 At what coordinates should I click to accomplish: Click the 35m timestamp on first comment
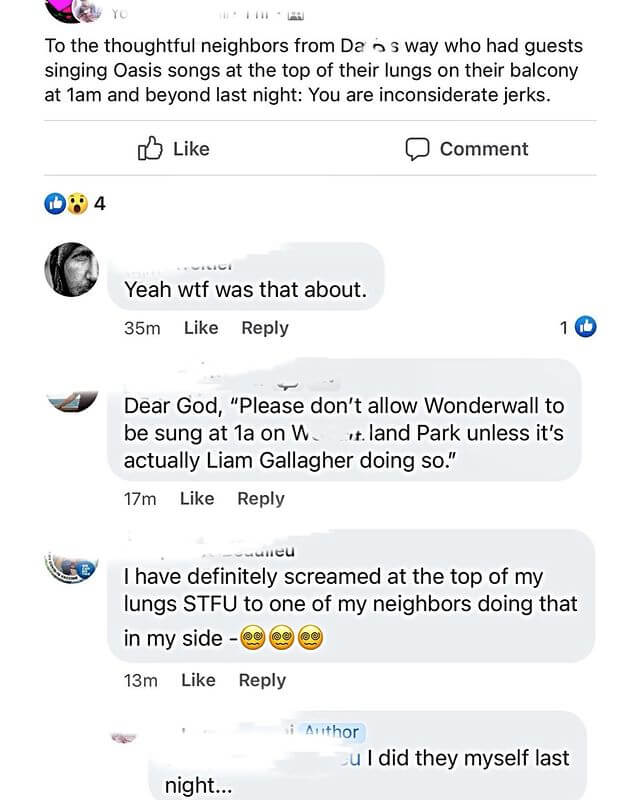pyautogui.click(x=141, y=328)
